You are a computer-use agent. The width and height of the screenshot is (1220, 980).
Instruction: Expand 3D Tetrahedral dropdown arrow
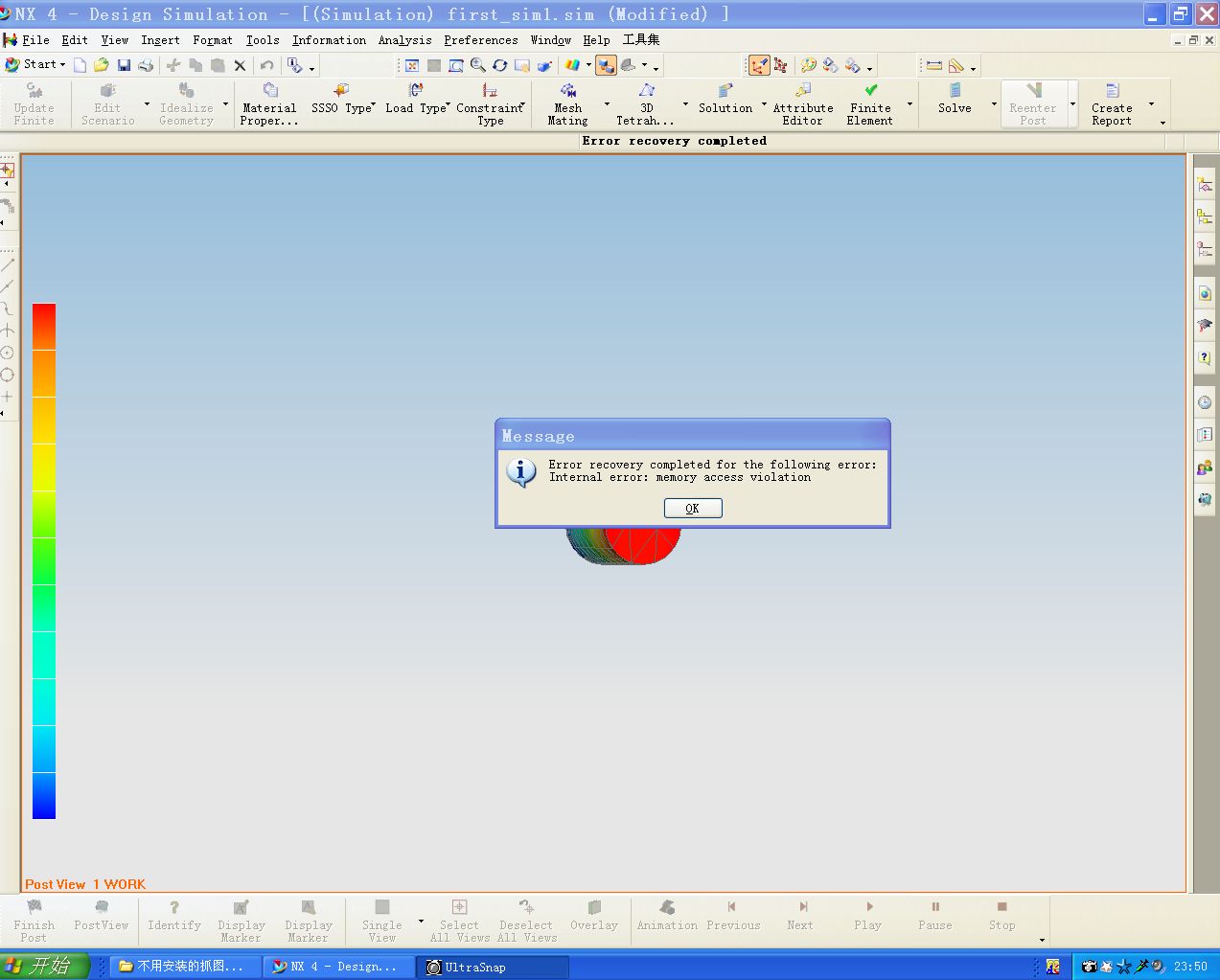[685, 103]
